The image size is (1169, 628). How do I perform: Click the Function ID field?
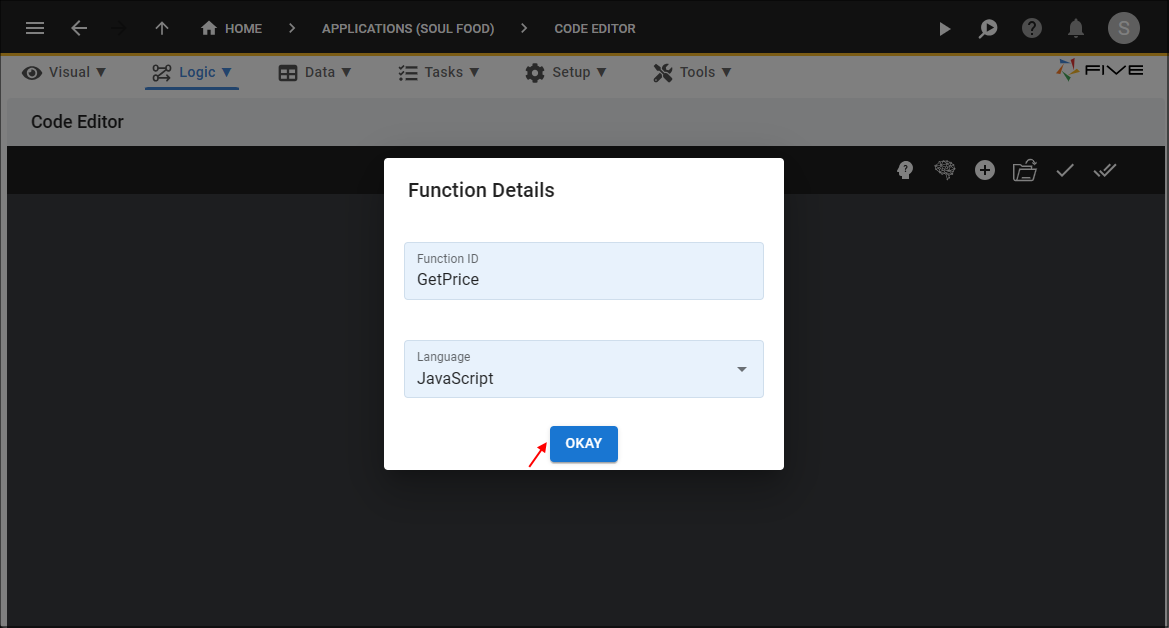(x=584, y=271)
